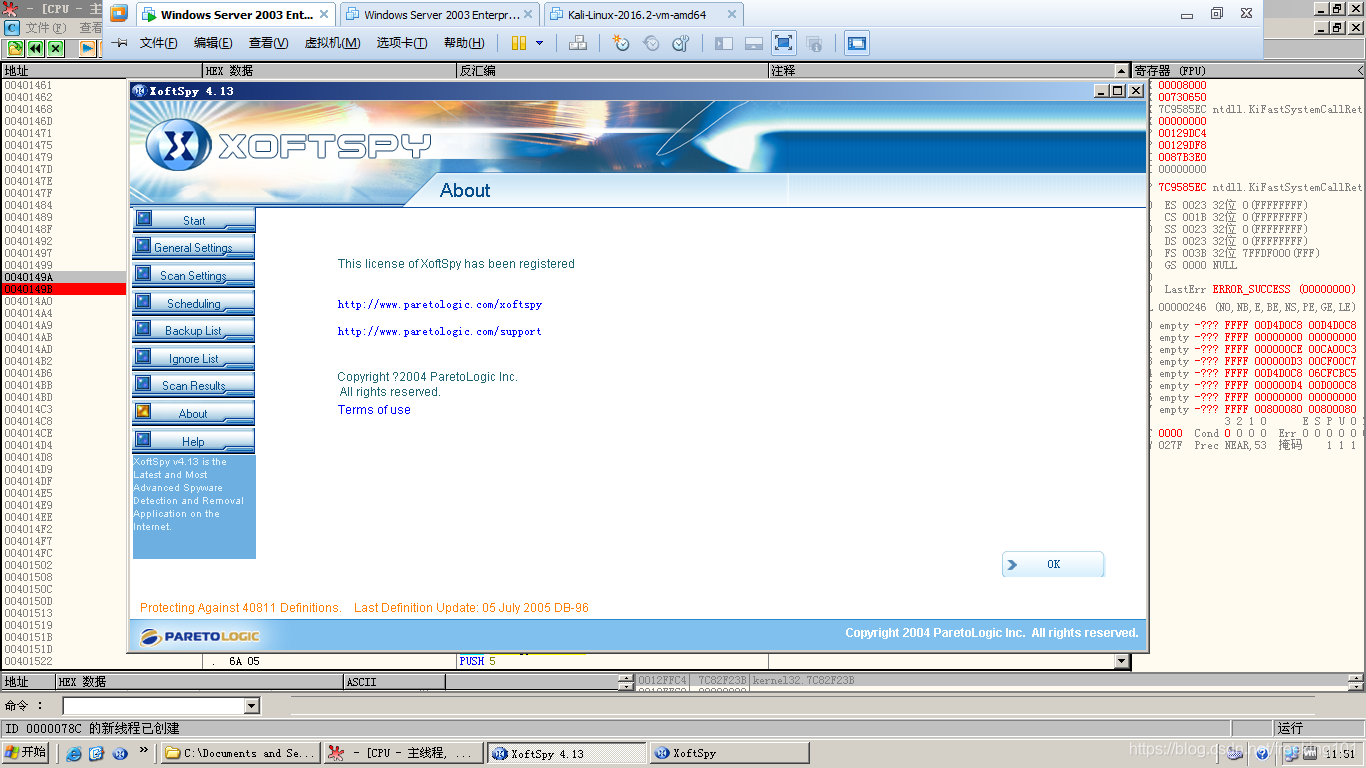The height and width of the screenshot is (768, 1366).
Task: Select About in the XoftSpy sidebar
Action: (x=194, y=413)
